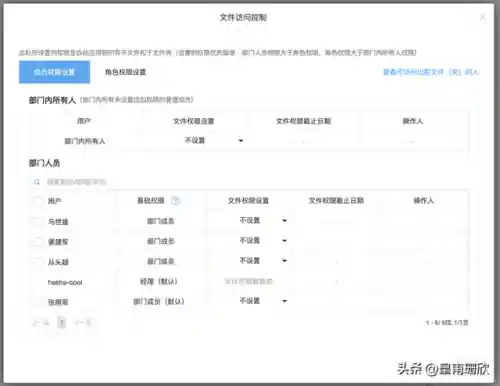The width and height of the screenshot is (500, 386).
Task: Focus the member search input field
Action: point(77,182)
